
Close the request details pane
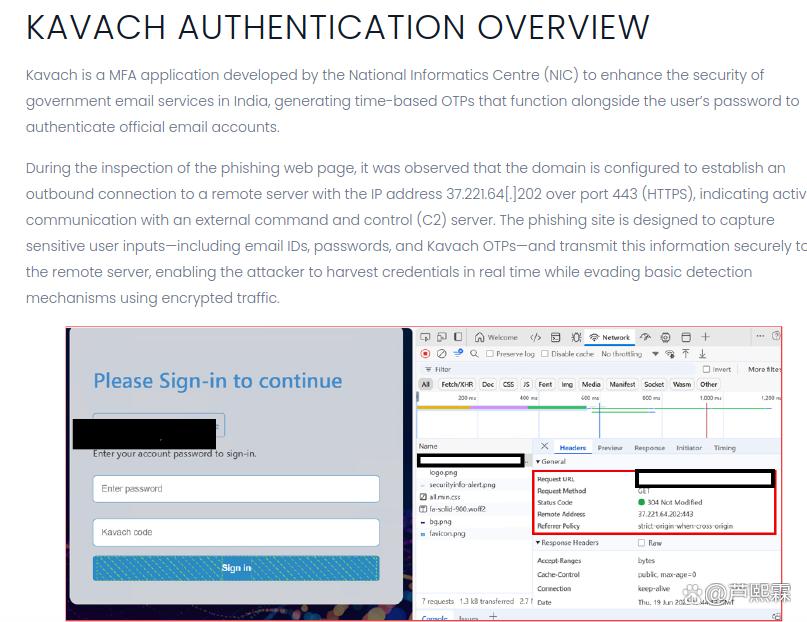(545, 446)
